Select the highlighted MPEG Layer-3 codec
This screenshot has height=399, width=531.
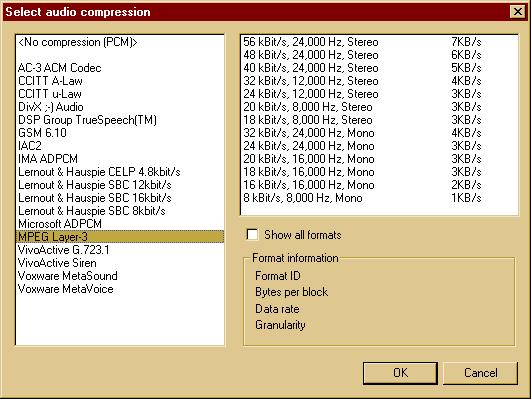[x=120, y=237]
